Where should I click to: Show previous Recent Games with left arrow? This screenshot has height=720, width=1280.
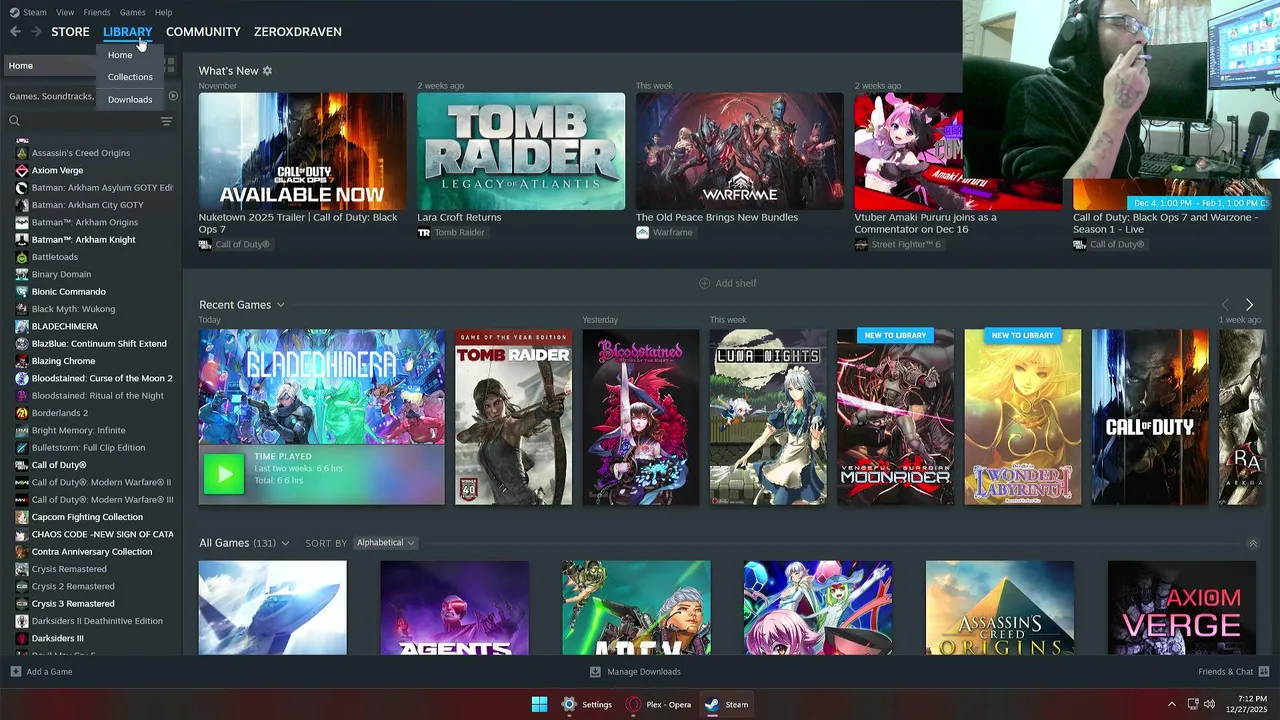pos(1225,305)
